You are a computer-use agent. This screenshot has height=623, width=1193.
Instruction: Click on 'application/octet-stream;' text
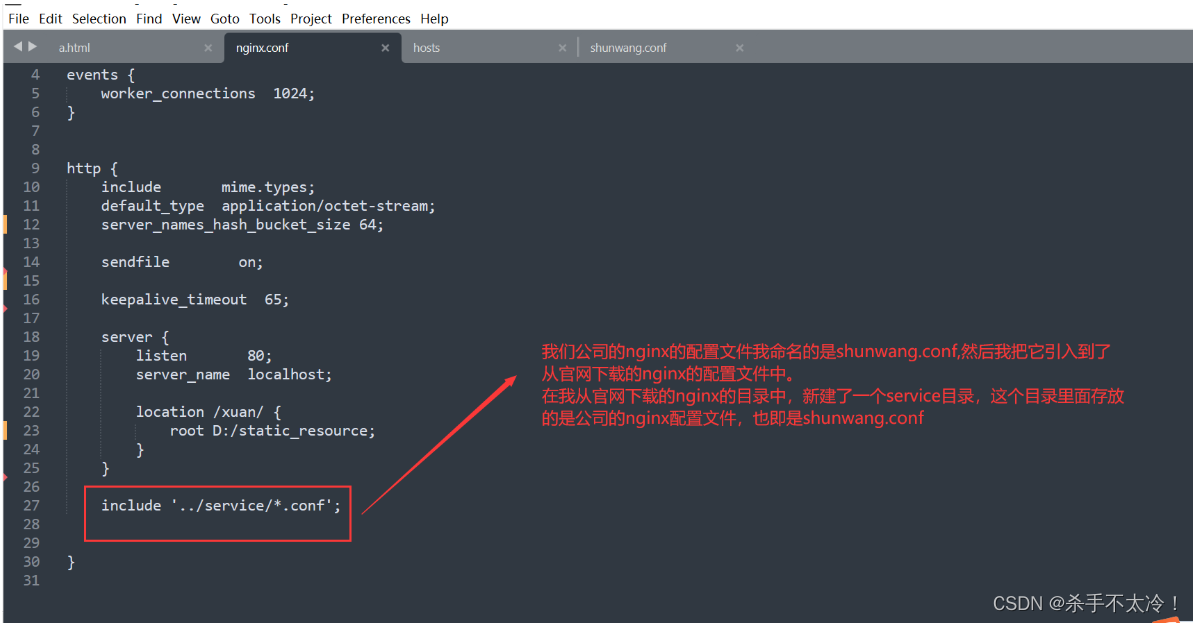pyautogui.click(x=329, y=206)
